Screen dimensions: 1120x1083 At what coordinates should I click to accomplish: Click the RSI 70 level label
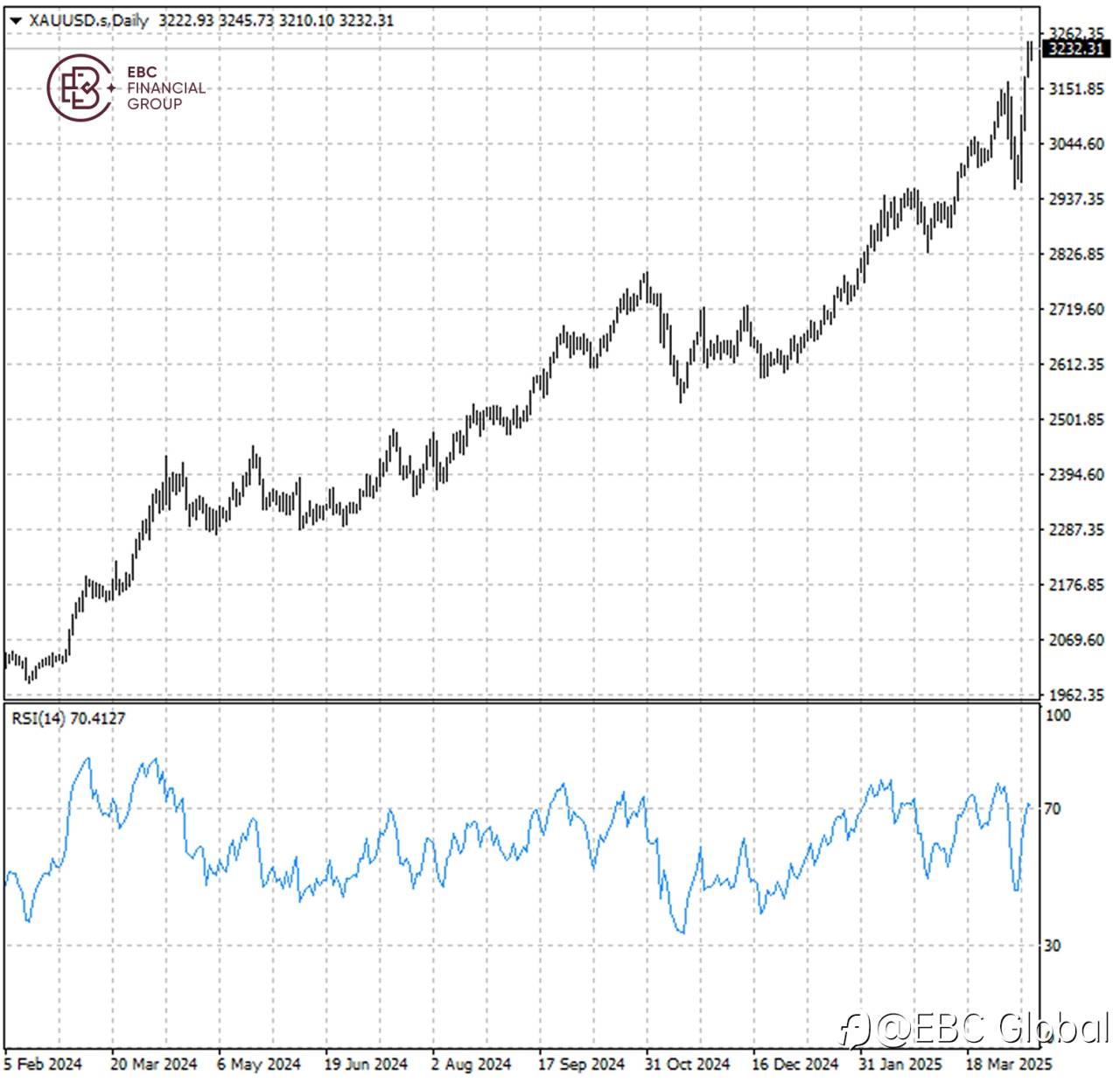pos(1053,808)
